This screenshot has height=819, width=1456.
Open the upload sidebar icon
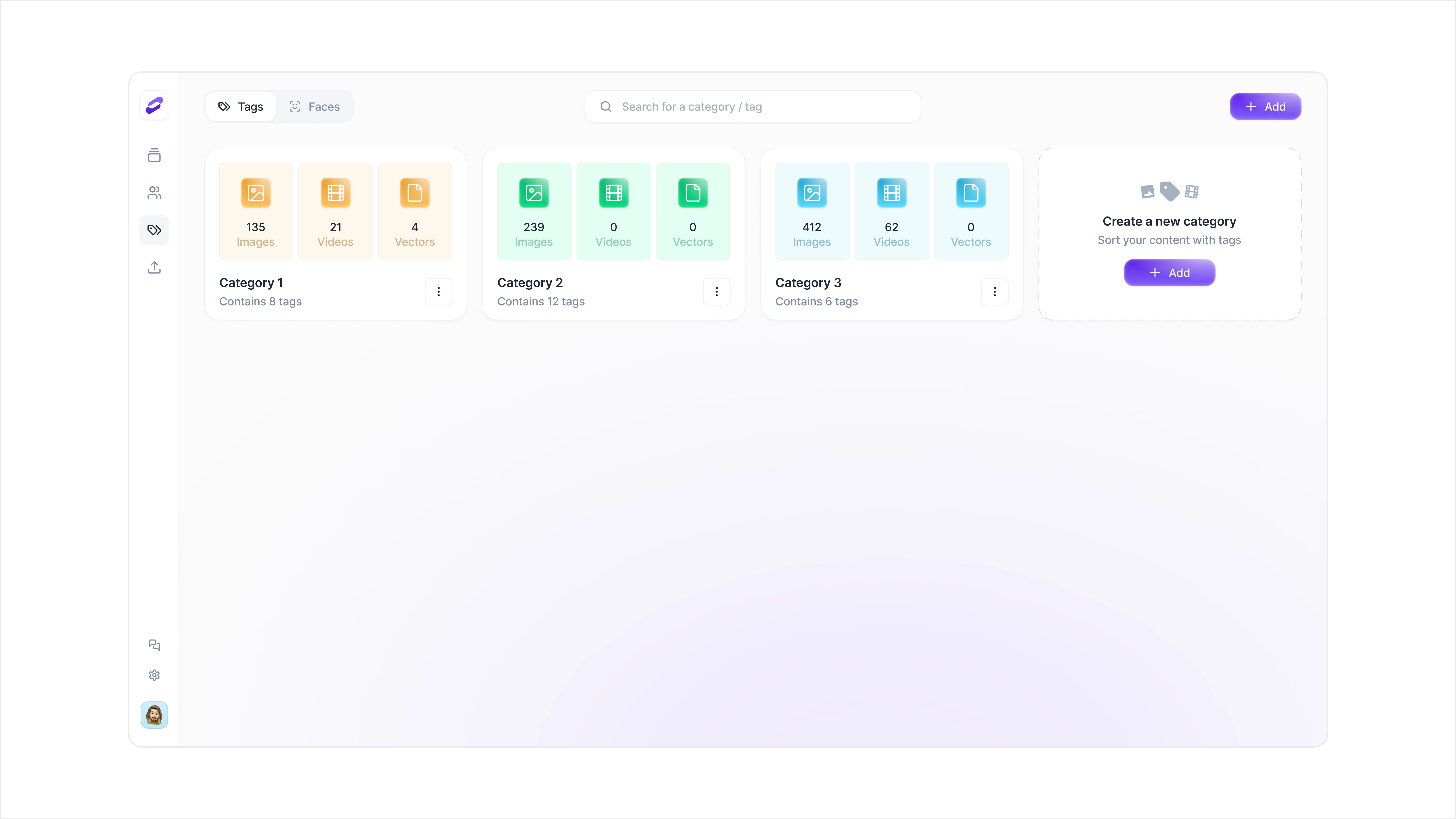click(154, 267)
